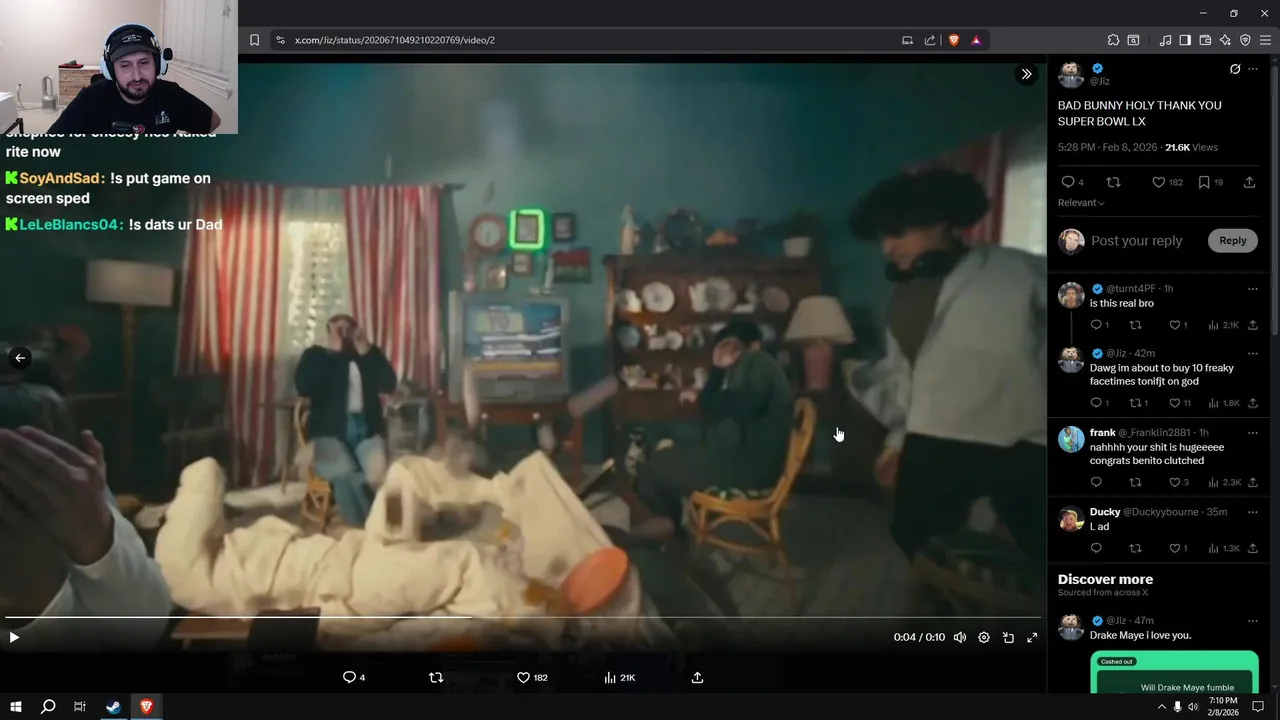Share using icon below the video
1280x720 pixels.
697,677
